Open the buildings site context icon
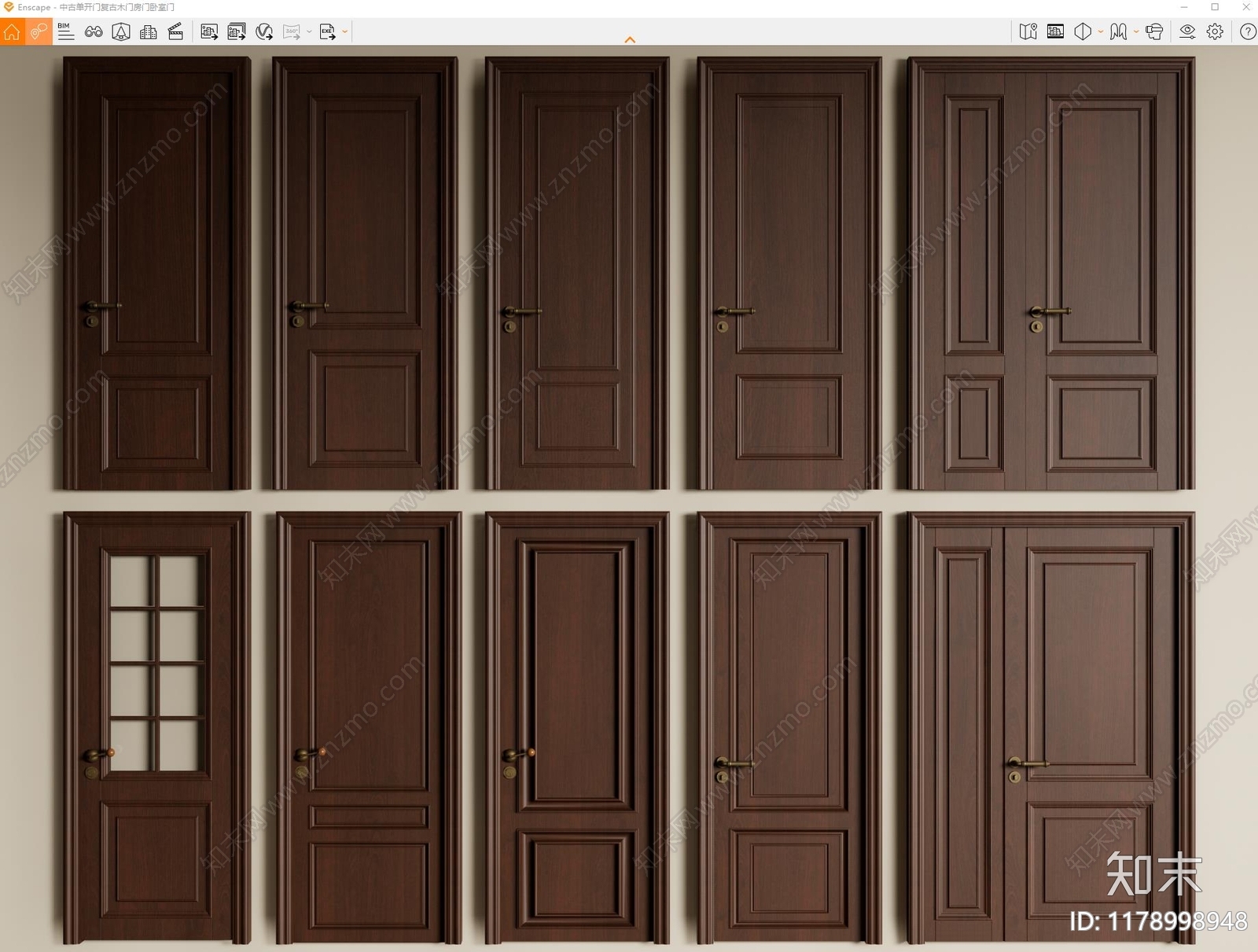Image resolution: width=1258 pixels, height=952 pixels. tap(148, 31)
